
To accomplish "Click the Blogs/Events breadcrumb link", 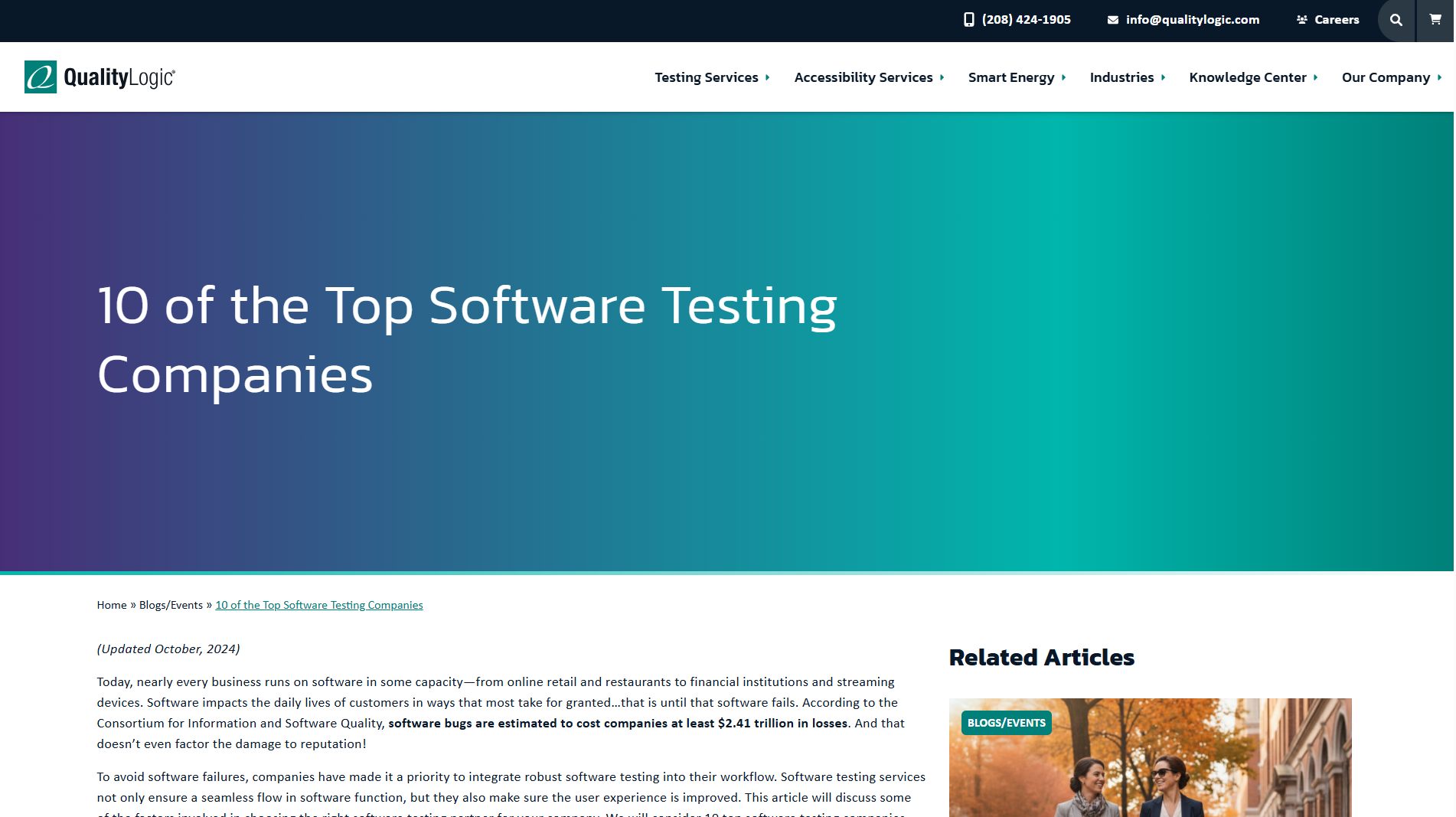I will [x=171, y=605].
